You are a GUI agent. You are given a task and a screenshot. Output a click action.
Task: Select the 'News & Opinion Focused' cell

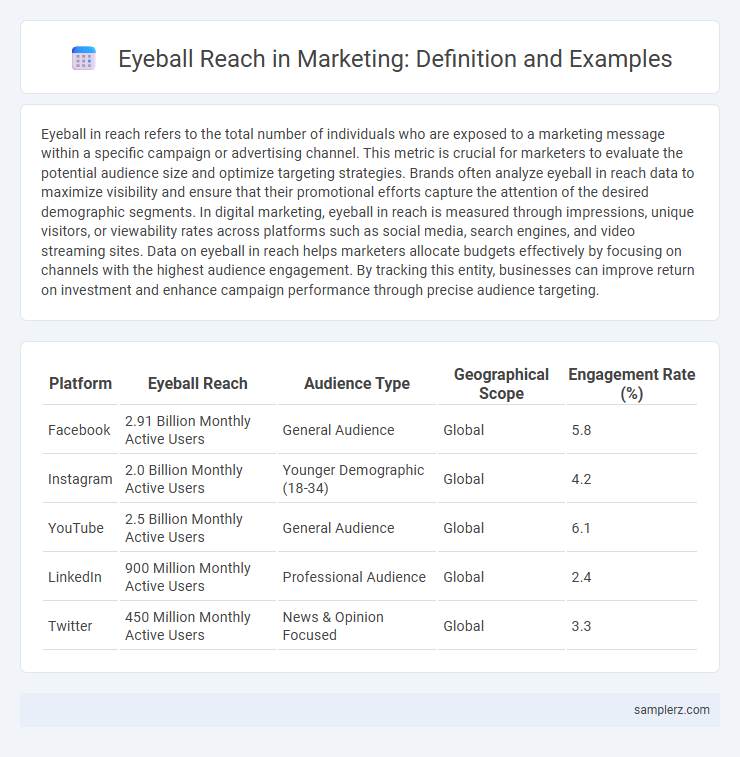(x=333, y=626)
